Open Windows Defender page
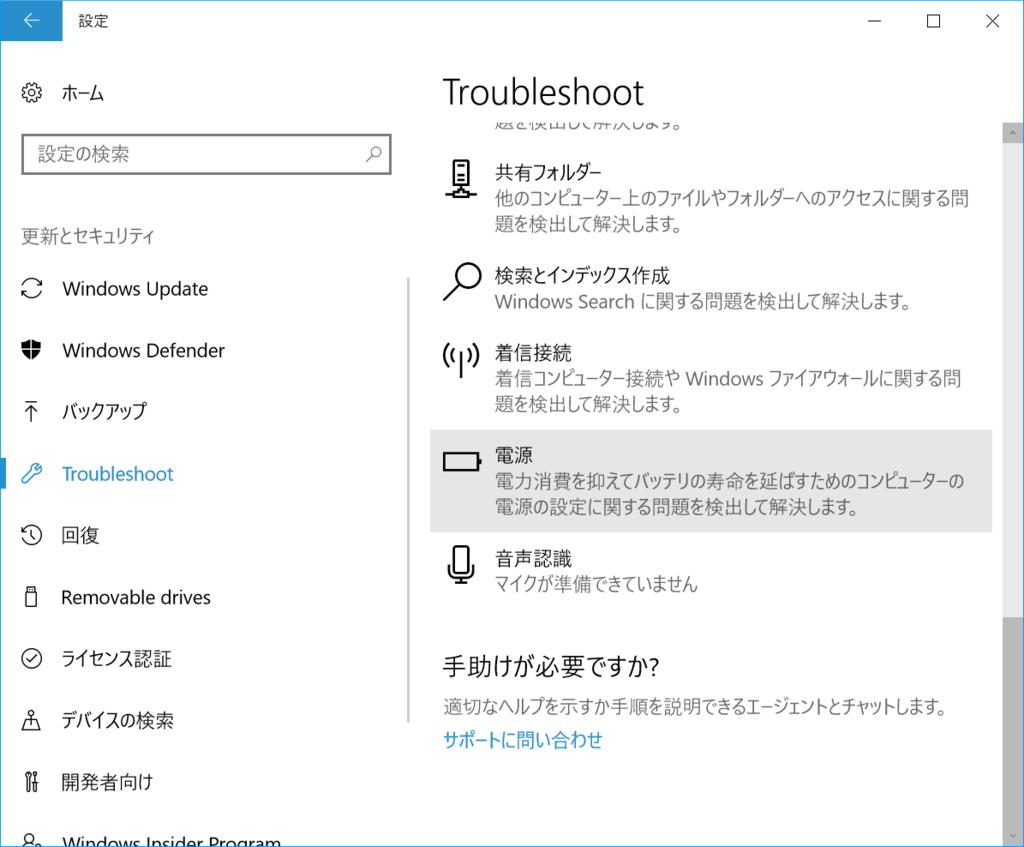 pyautogui.click(x=144, y=350)
